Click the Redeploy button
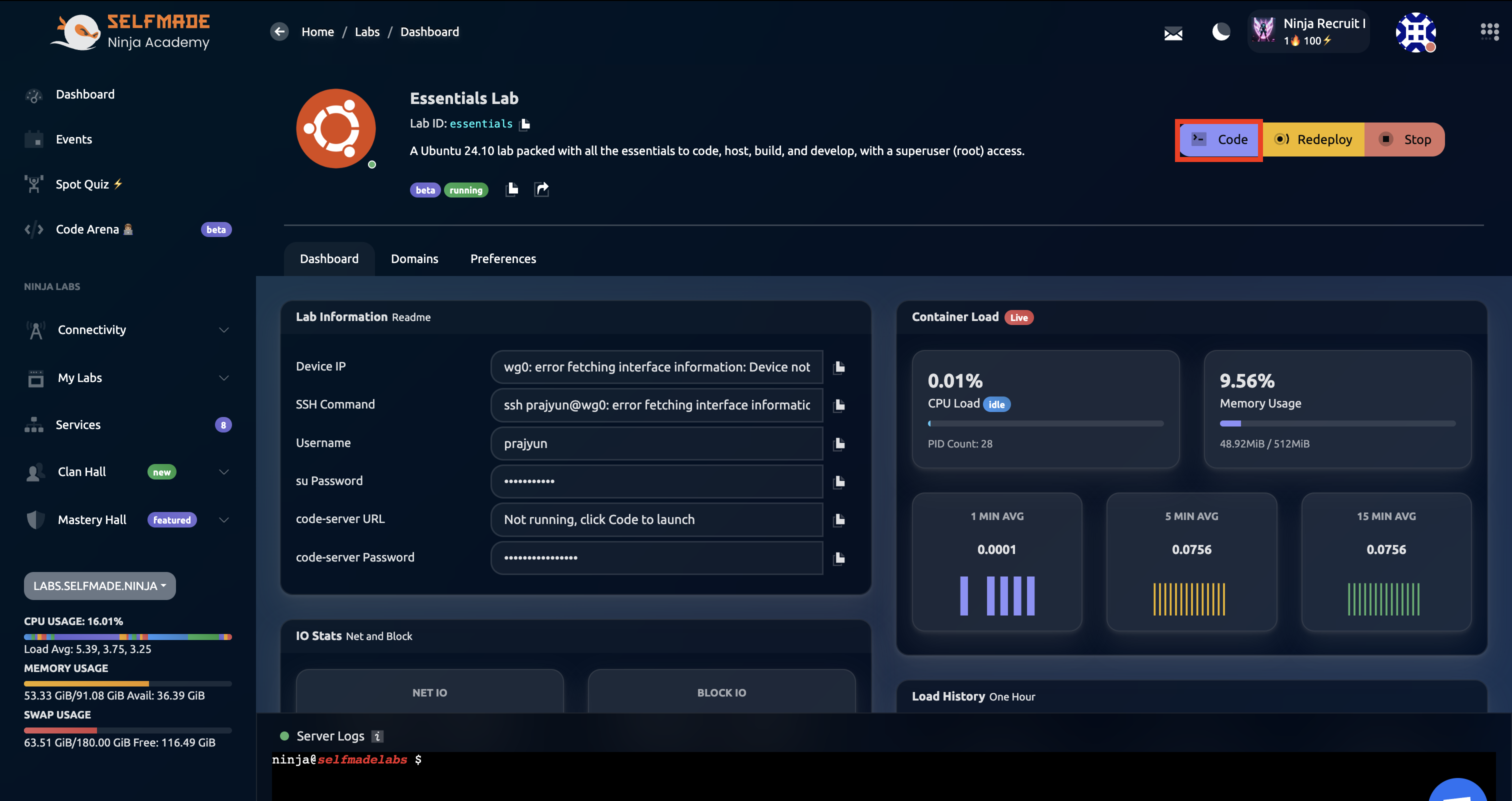 (x=1313, y=139)
